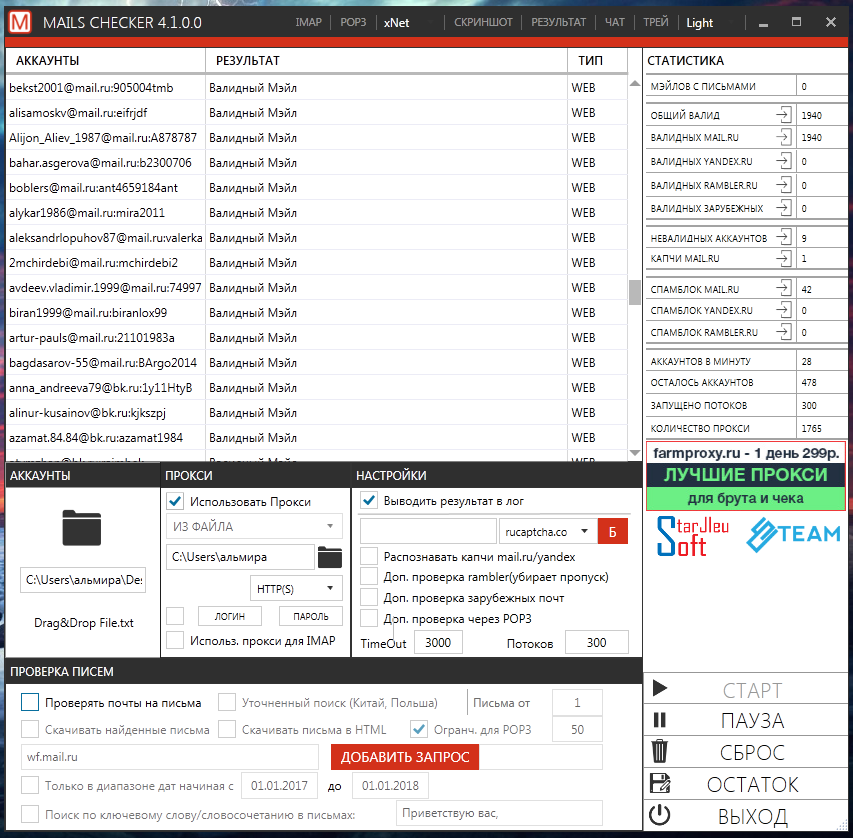Image resolution: width=853 pixels, height=838 pixels.
Task: Open the ИЗ ФАЙЛА proxy source dropdown
Action: tap(253, 526)
